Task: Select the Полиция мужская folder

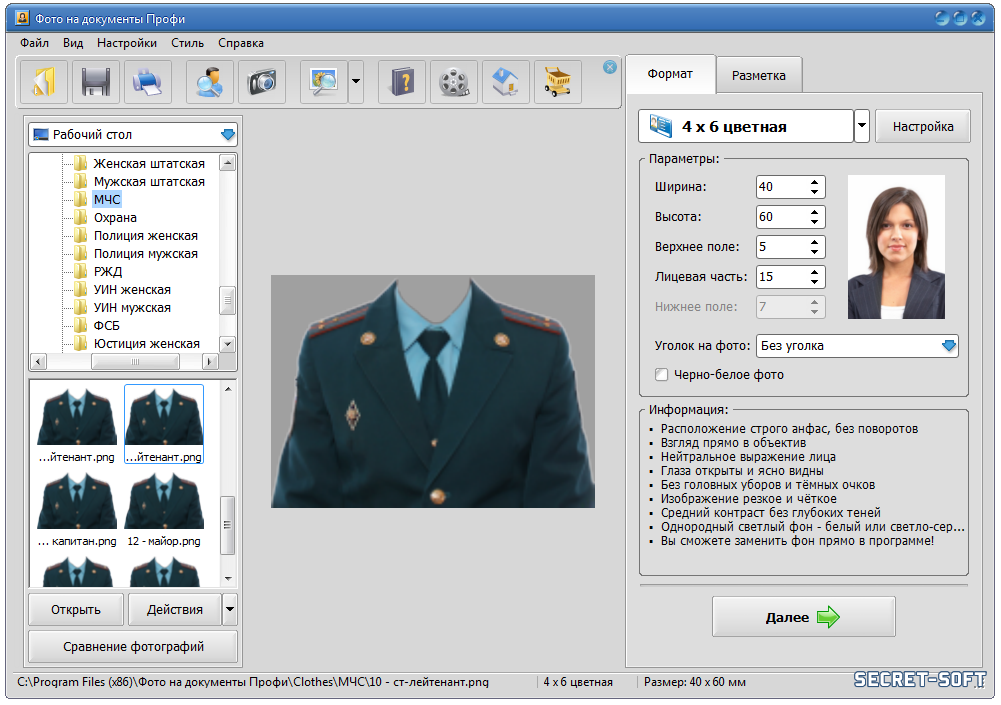Action: click(x=146, y=254)
